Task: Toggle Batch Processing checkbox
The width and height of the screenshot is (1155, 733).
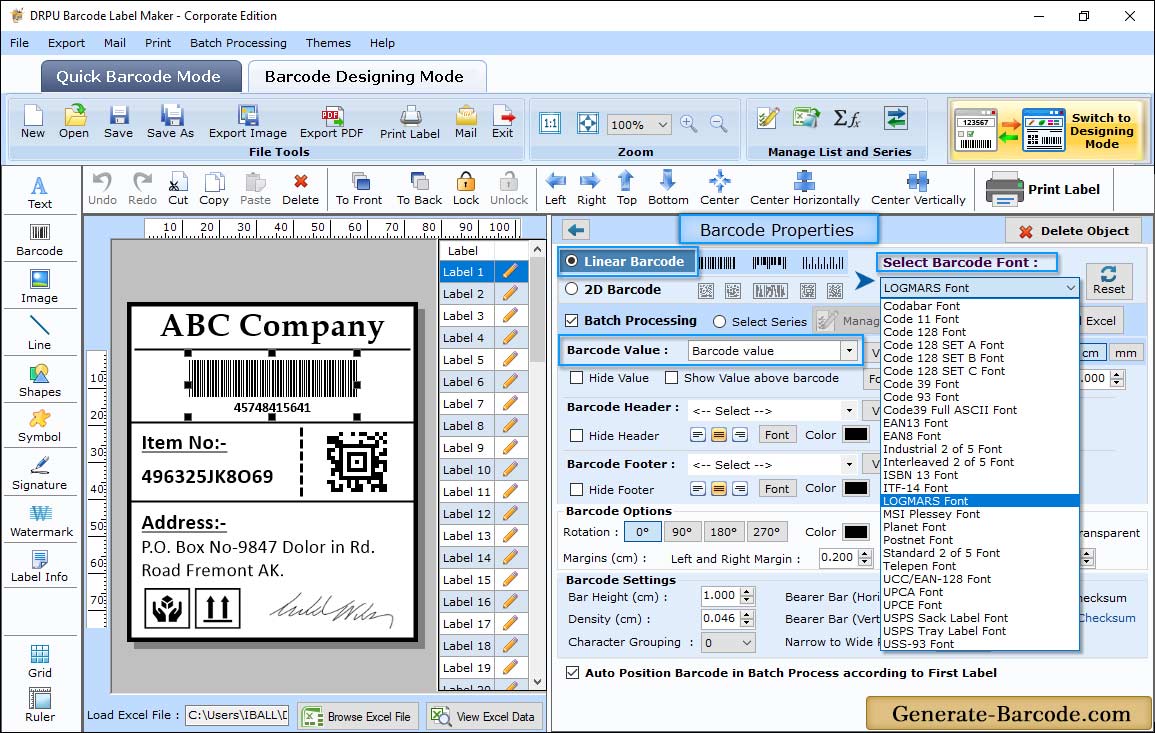Action: pyautogui.click(x=572, y=320)
